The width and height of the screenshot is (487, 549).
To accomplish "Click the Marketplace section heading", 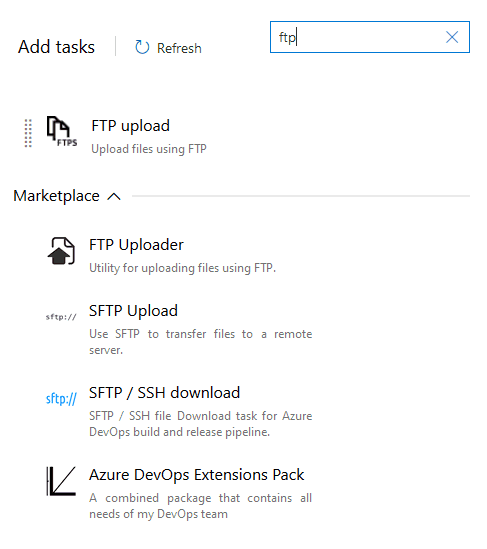I will [x=56, y=196].
